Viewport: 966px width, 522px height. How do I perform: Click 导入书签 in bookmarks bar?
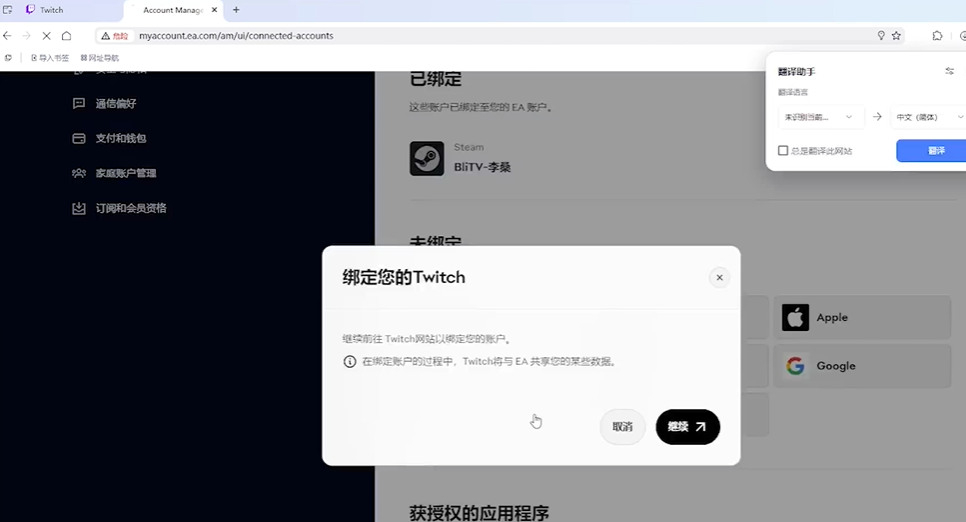click(50, 58)
